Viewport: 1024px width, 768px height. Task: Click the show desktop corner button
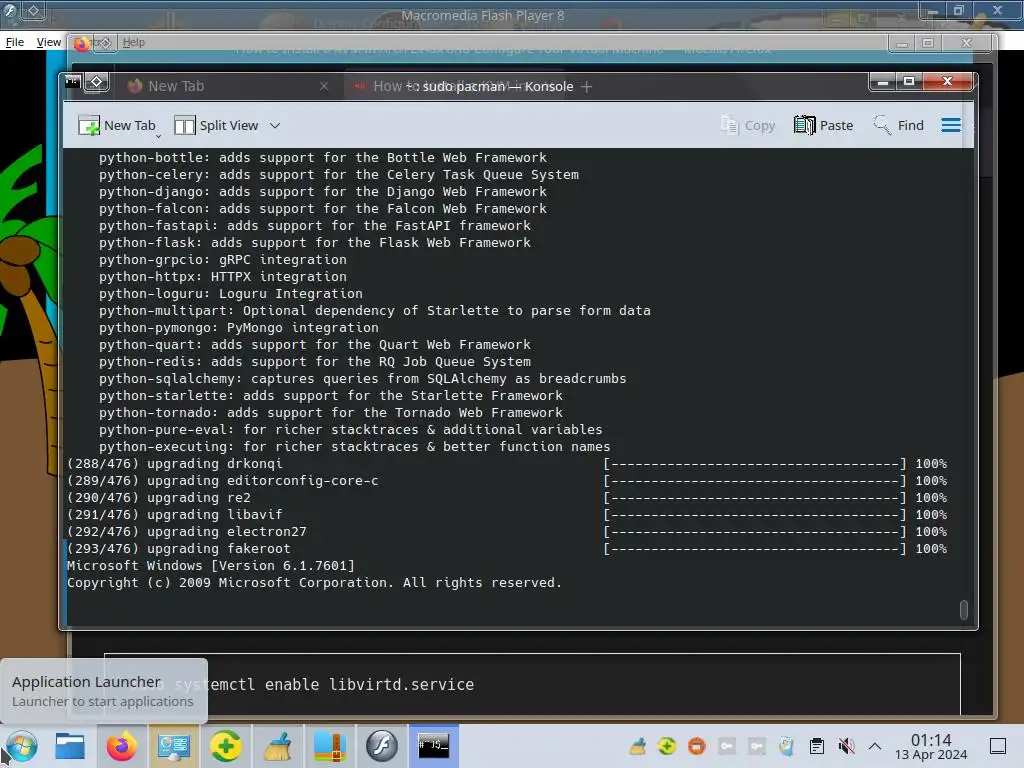[x=998, y=746]
